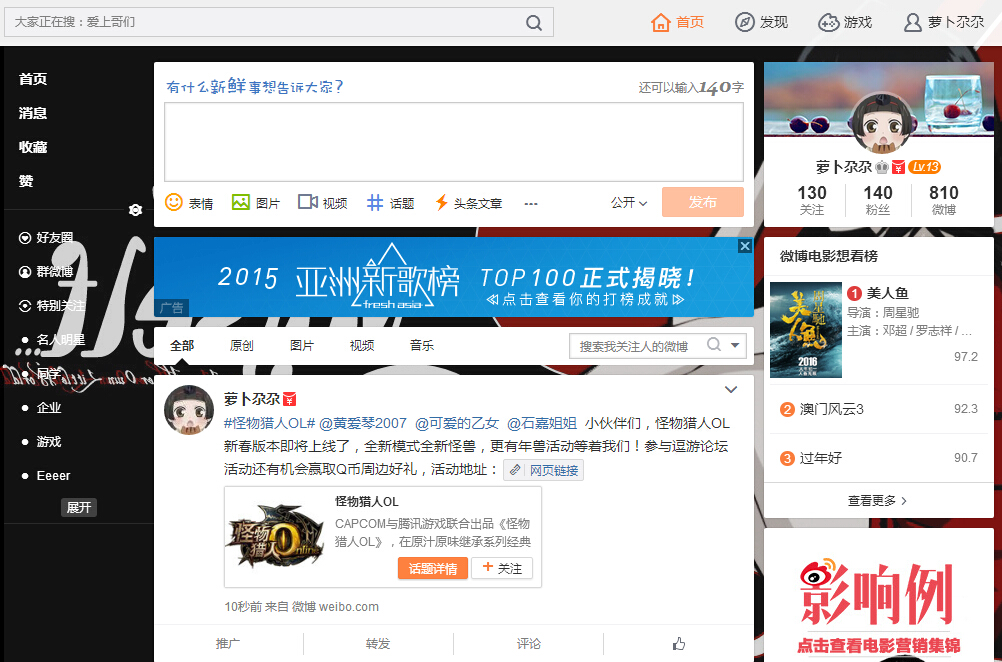The width and height of the screenshot is (1002, 662).
Task: Open the 发现 discover compass icon
Action: [744, 22]
